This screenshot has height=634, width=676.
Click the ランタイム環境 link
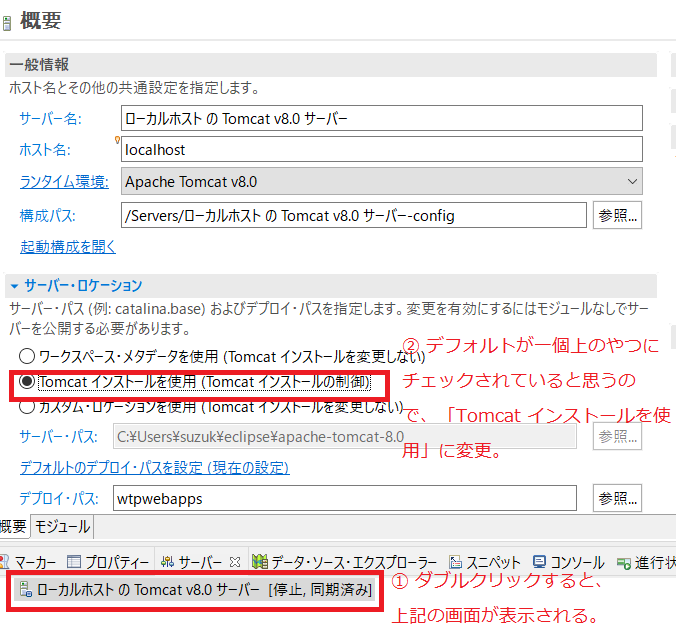tap(64, 182)
